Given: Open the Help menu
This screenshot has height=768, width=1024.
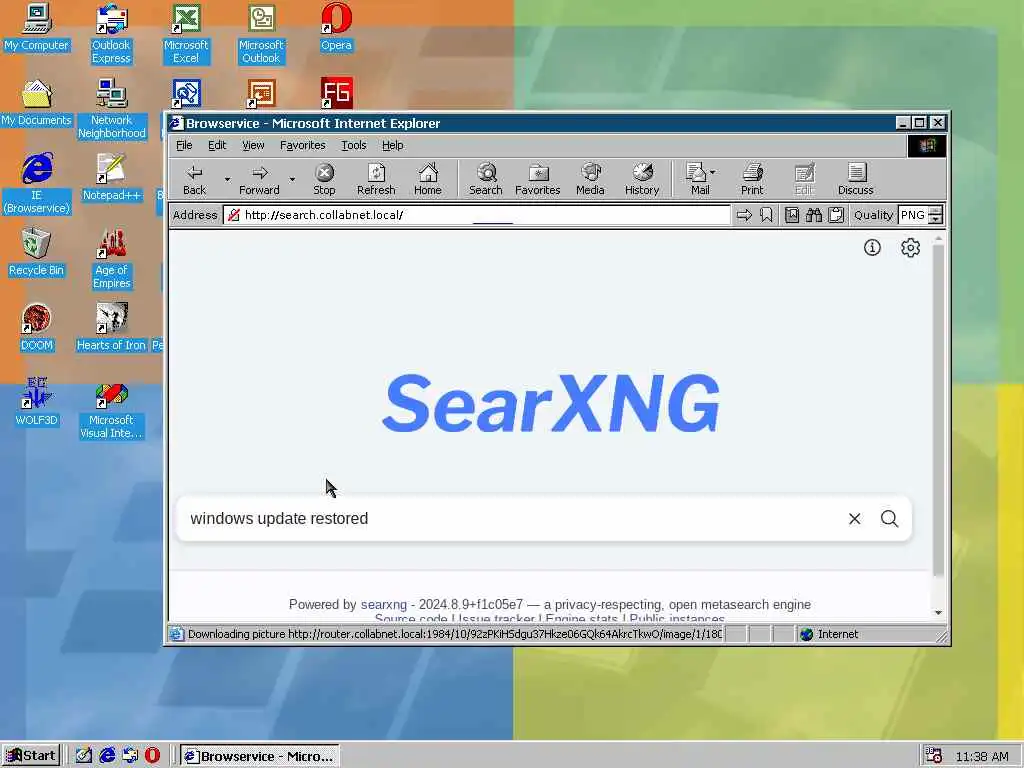Looking at the screenshot, I should (x=392, y=145).
